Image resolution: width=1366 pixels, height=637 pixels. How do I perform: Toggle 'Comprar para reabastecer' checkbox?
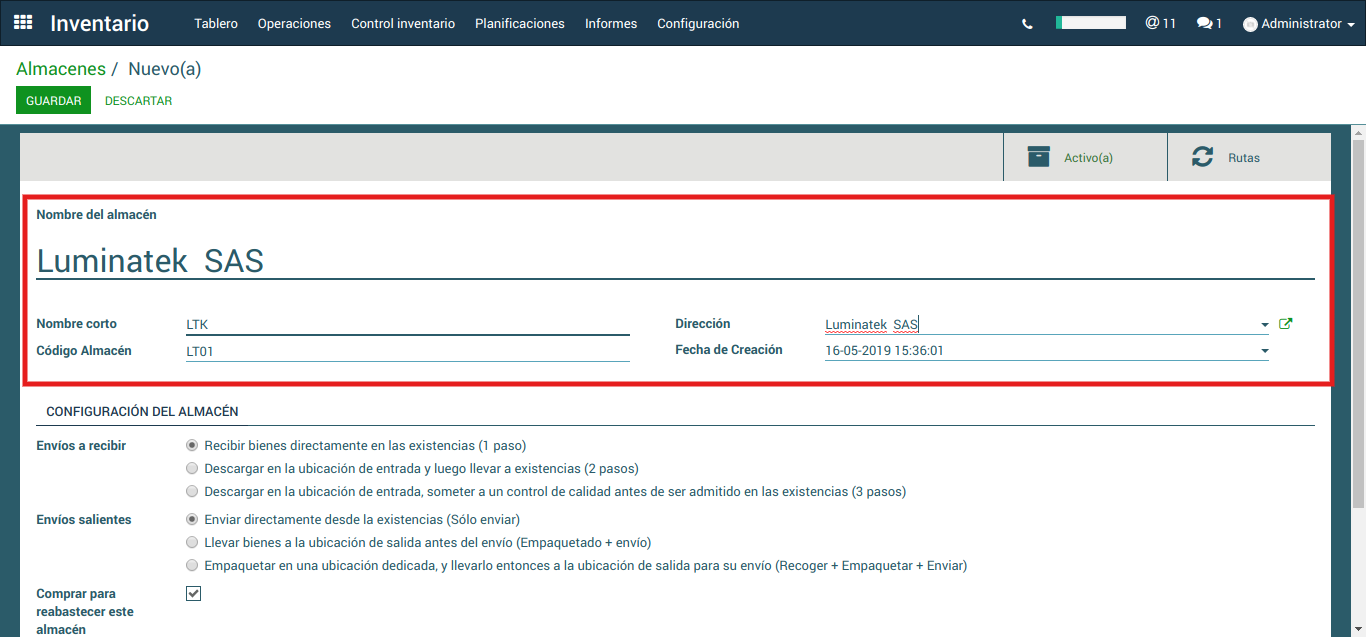point(194,594)
